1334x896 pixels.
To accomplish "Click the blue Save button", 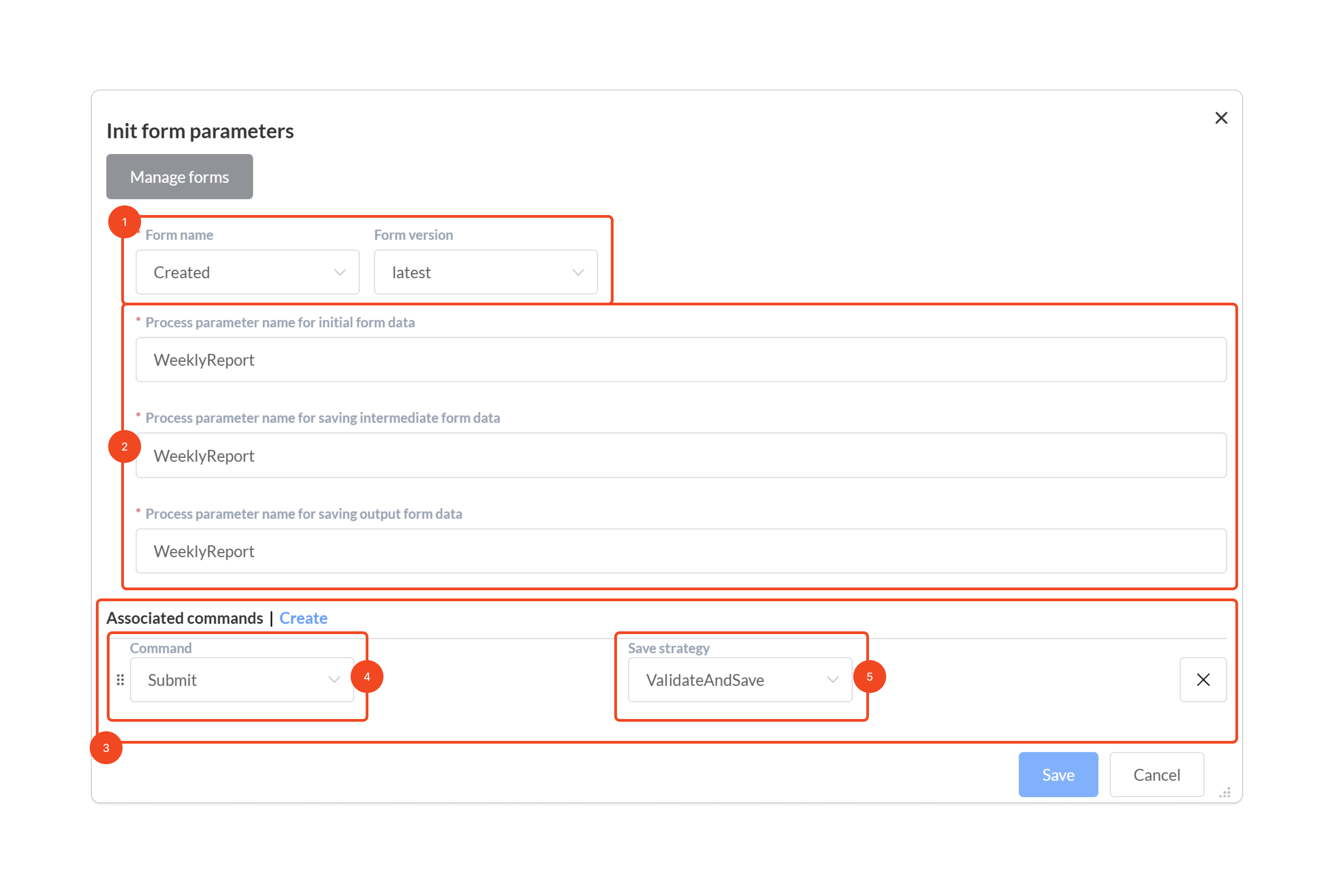I will pos(1057,774).
